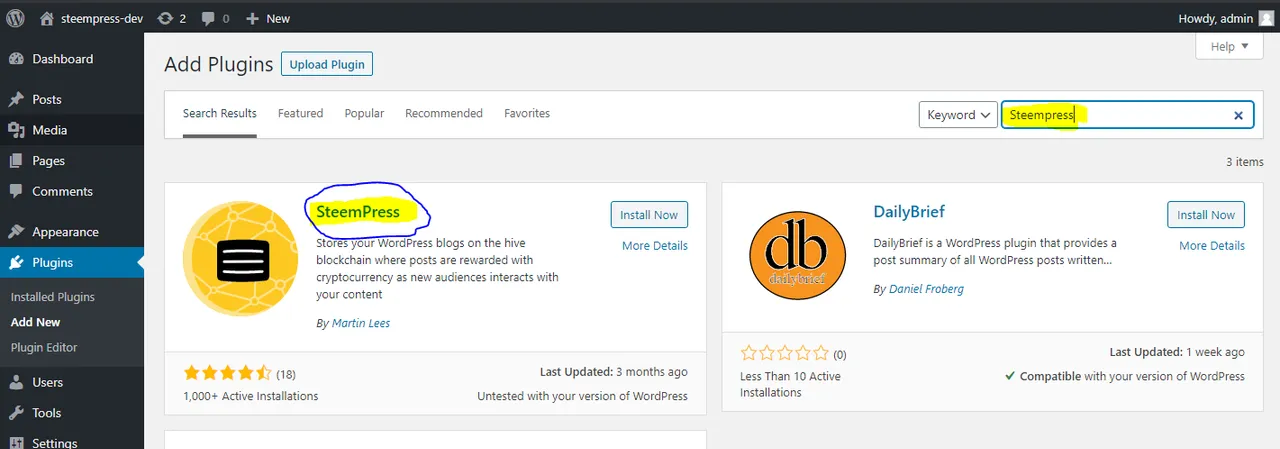
Task: Switch to the Favorites tab
Action: (527, 113)
